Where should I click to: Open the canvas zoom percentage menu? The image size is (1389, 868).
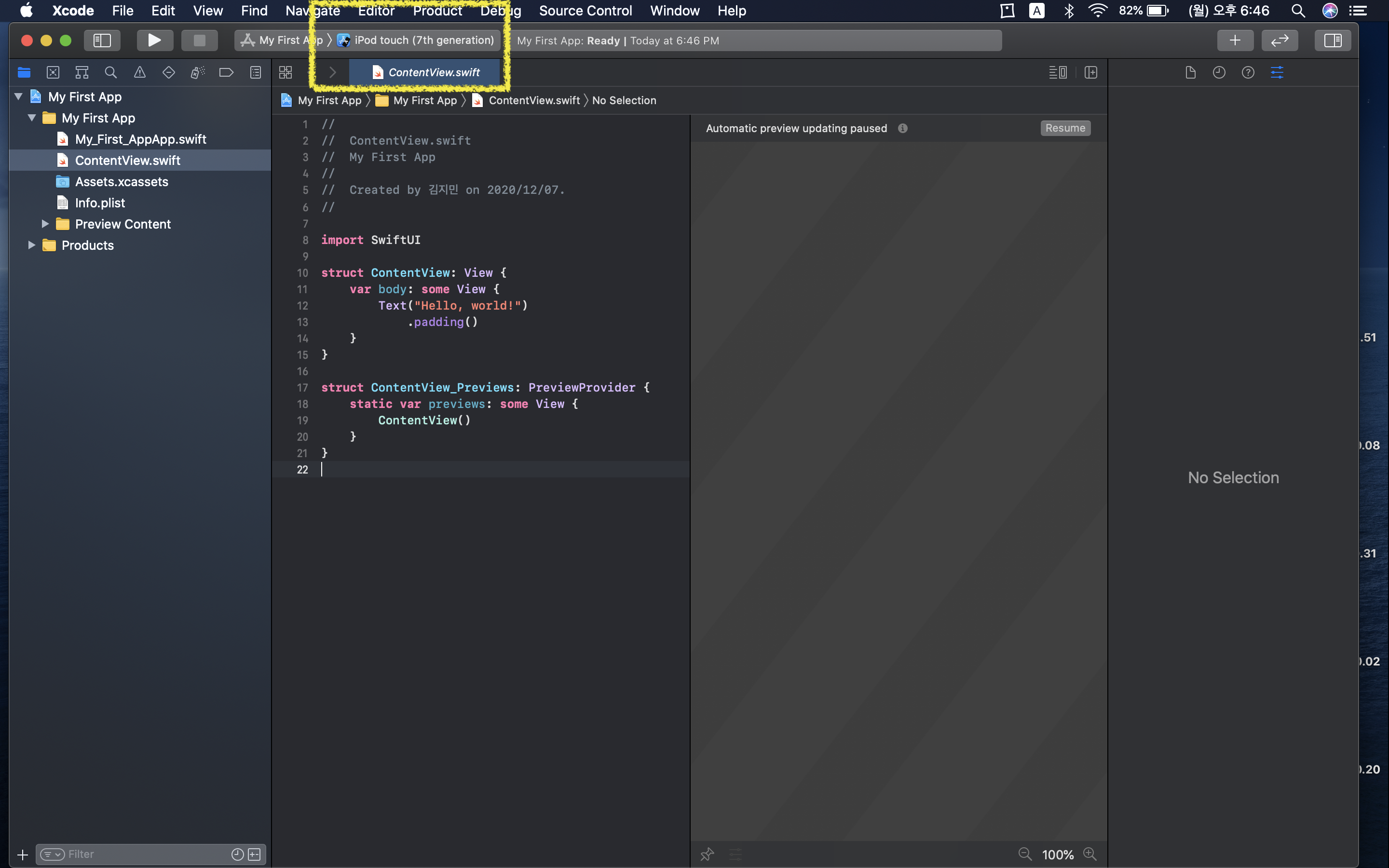pos(1058,855)
